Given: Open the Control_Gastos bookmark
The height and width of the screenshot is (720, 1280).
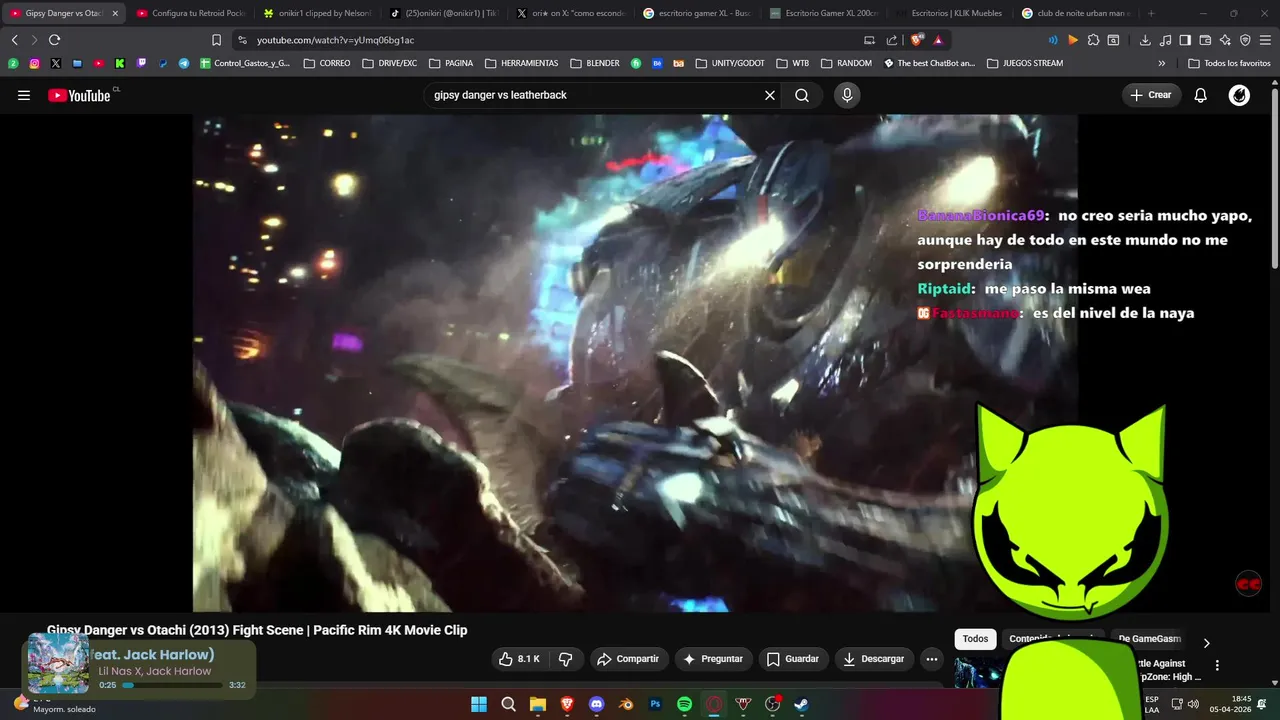Looking at the screenshot, I should 245,63.
